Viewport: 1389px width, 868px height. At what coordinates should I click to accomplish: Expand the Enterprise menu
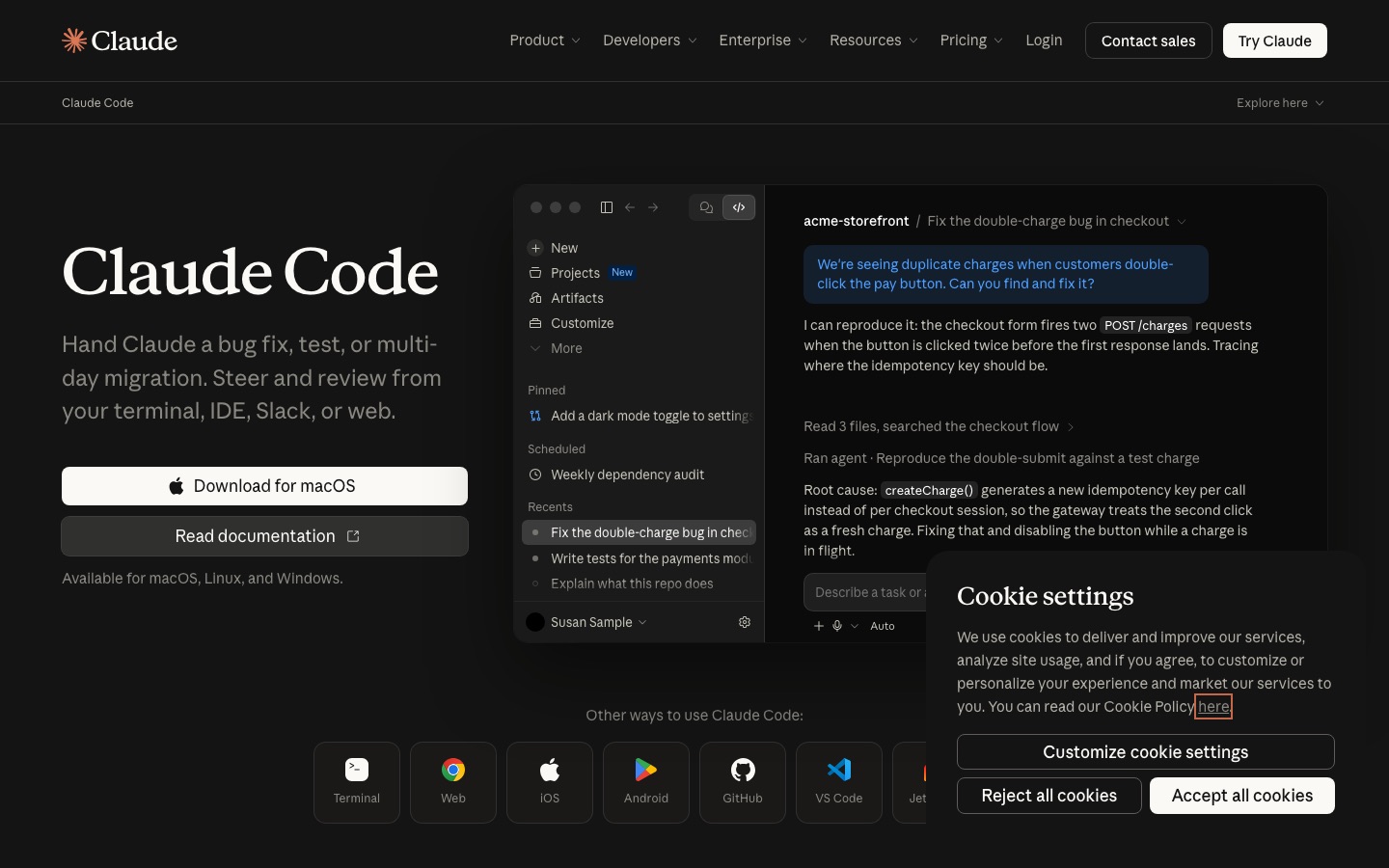[763, 41]
